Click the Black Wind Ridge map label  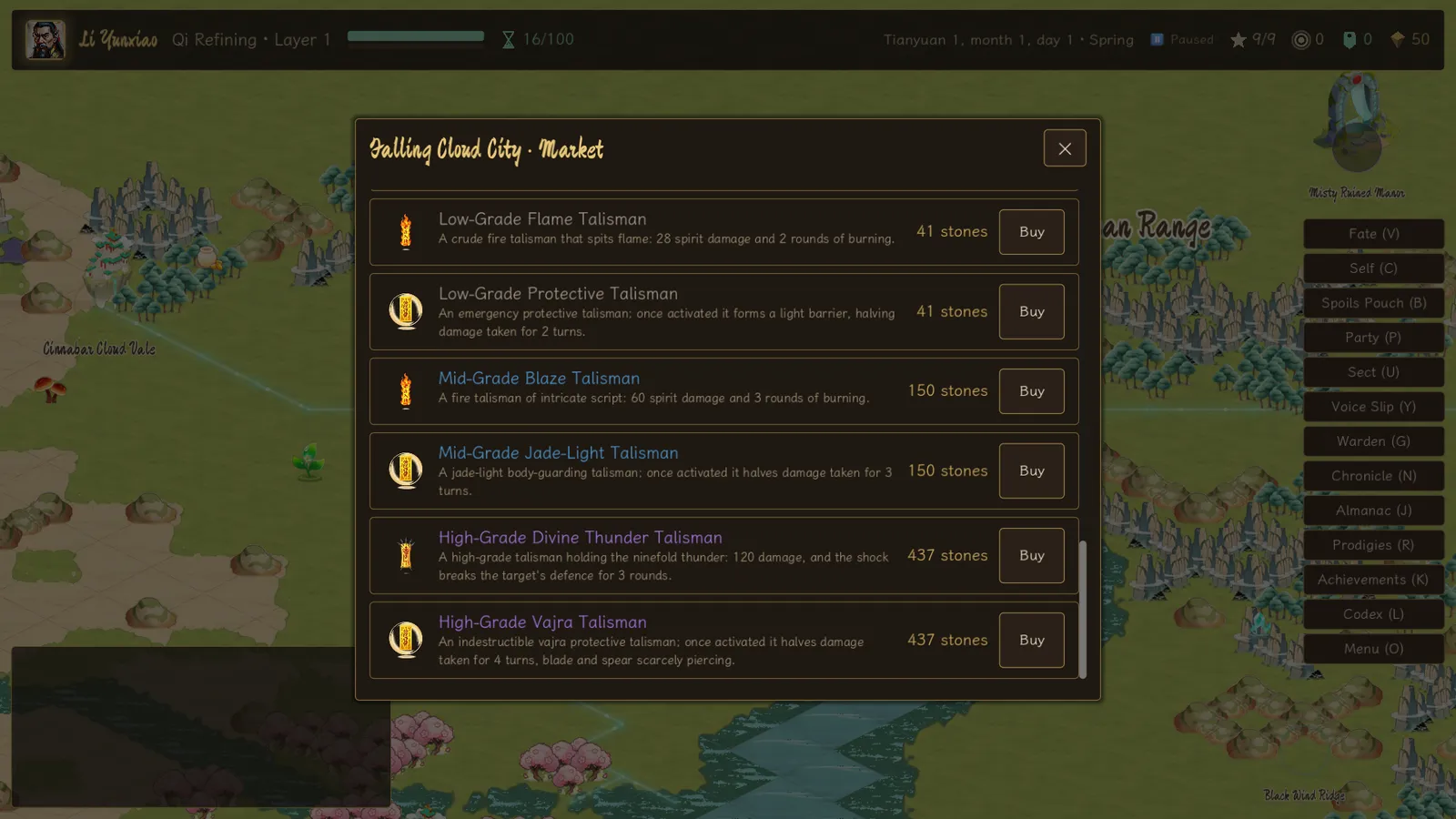[1304, 795]
